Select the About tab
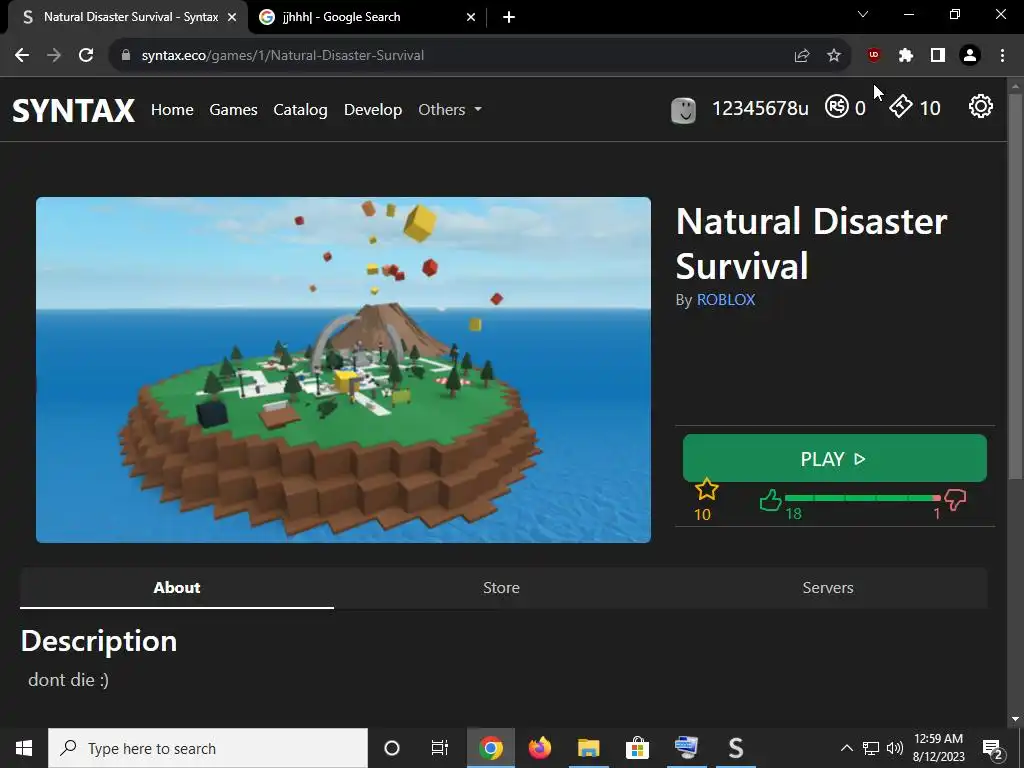Image resolution: width=1024 pixels, height=768 pixels. click(x=177, y=588)
